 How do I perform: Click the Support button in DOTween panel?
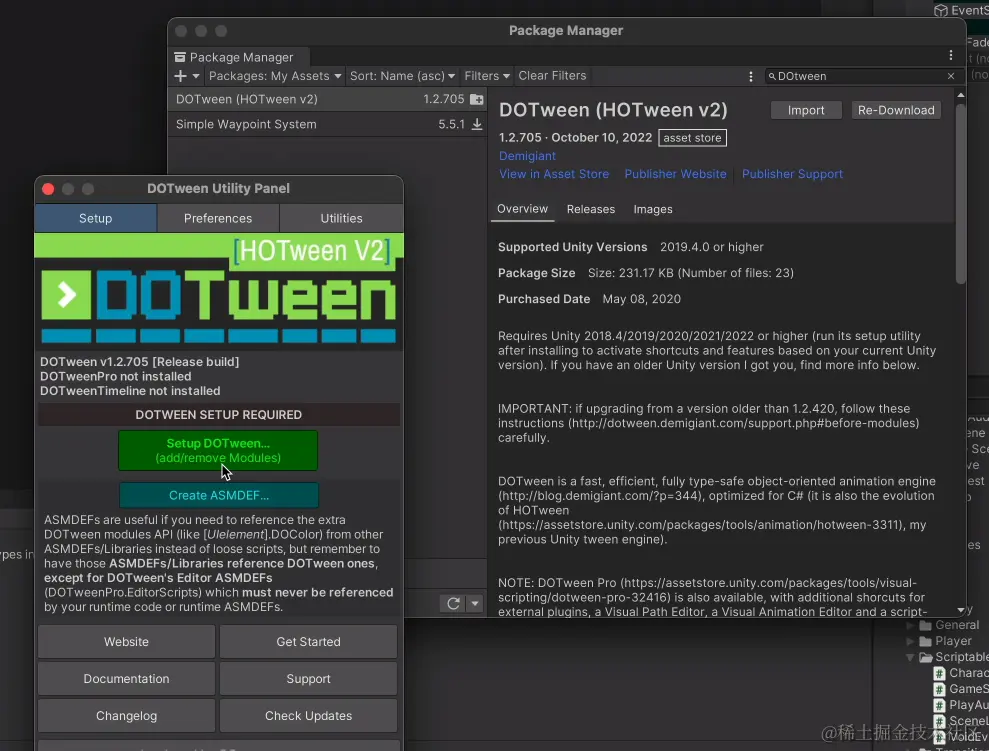pos(308,679)
